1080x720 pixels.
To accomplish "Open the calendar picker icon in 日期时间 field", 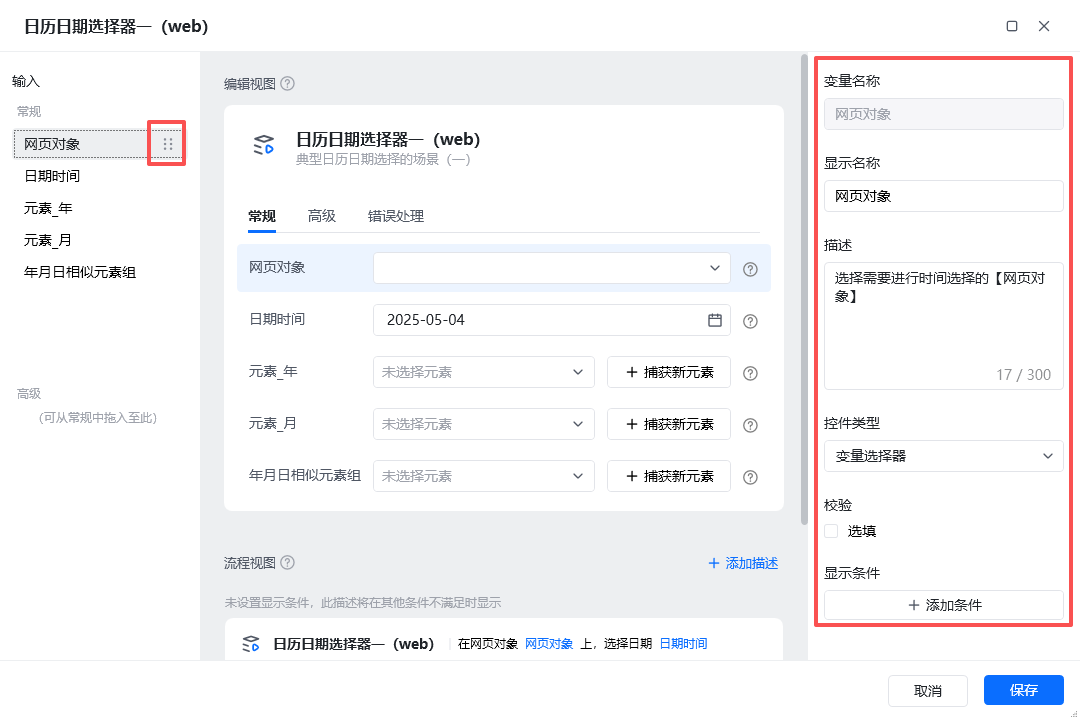I will click(x=715, y=320).
